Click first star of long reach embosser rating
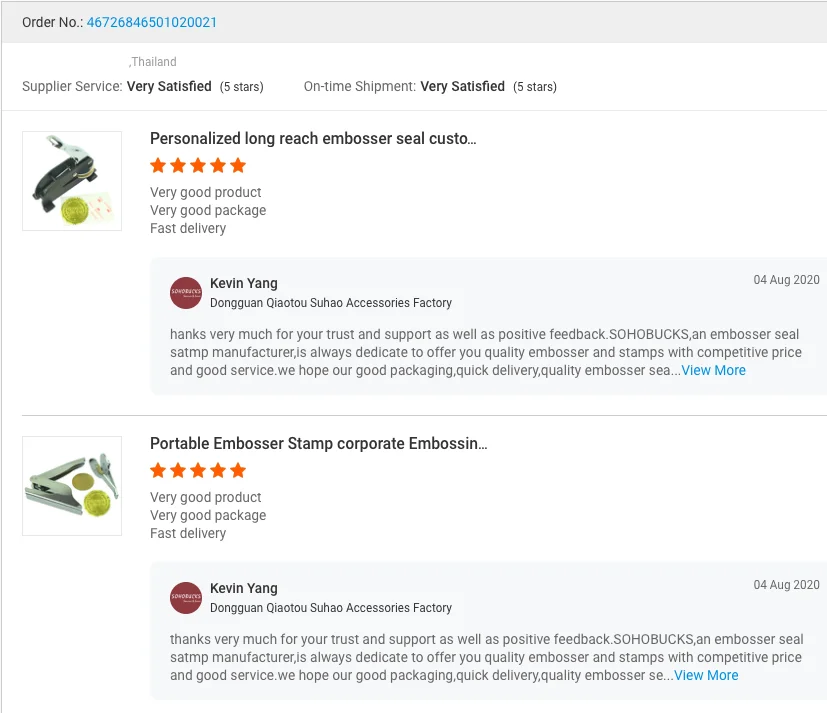The height and width of the screenshot is (713, 827). click(x=158, y=166)
